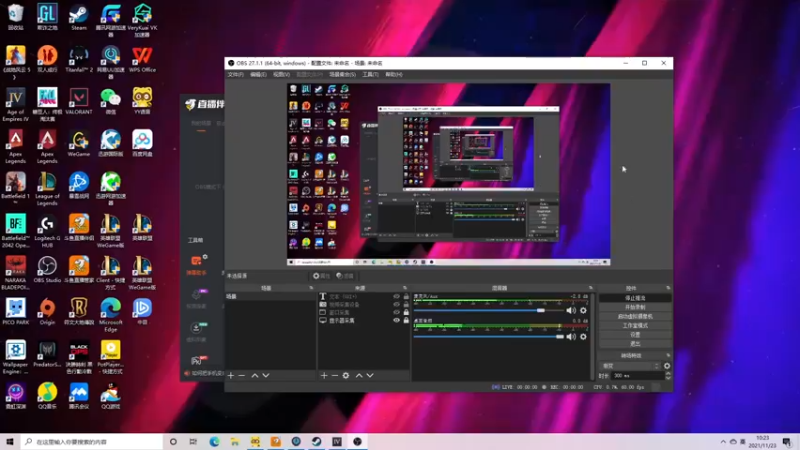Open the League of Legends desktop shortcut

pos(47,189)
